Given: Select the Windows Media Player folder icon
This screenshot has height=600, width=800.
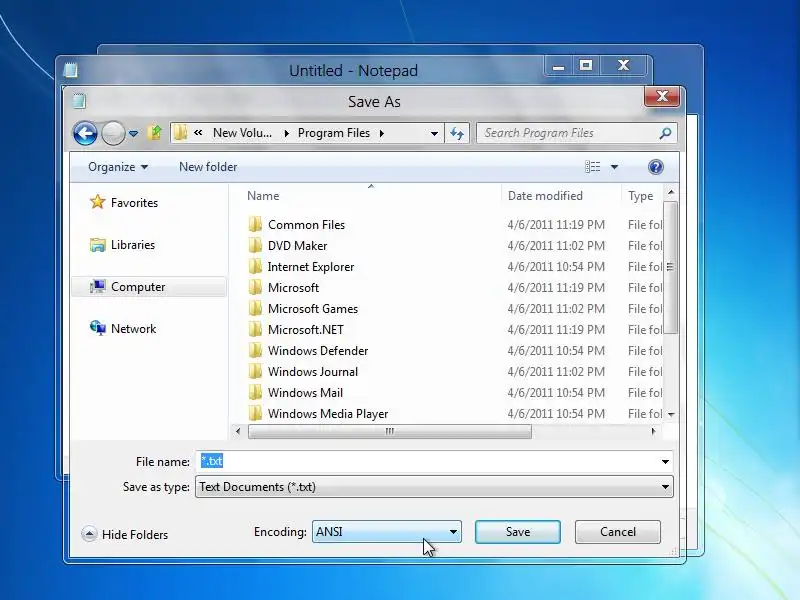Looking at the screenshot, I should pos(255,413).
